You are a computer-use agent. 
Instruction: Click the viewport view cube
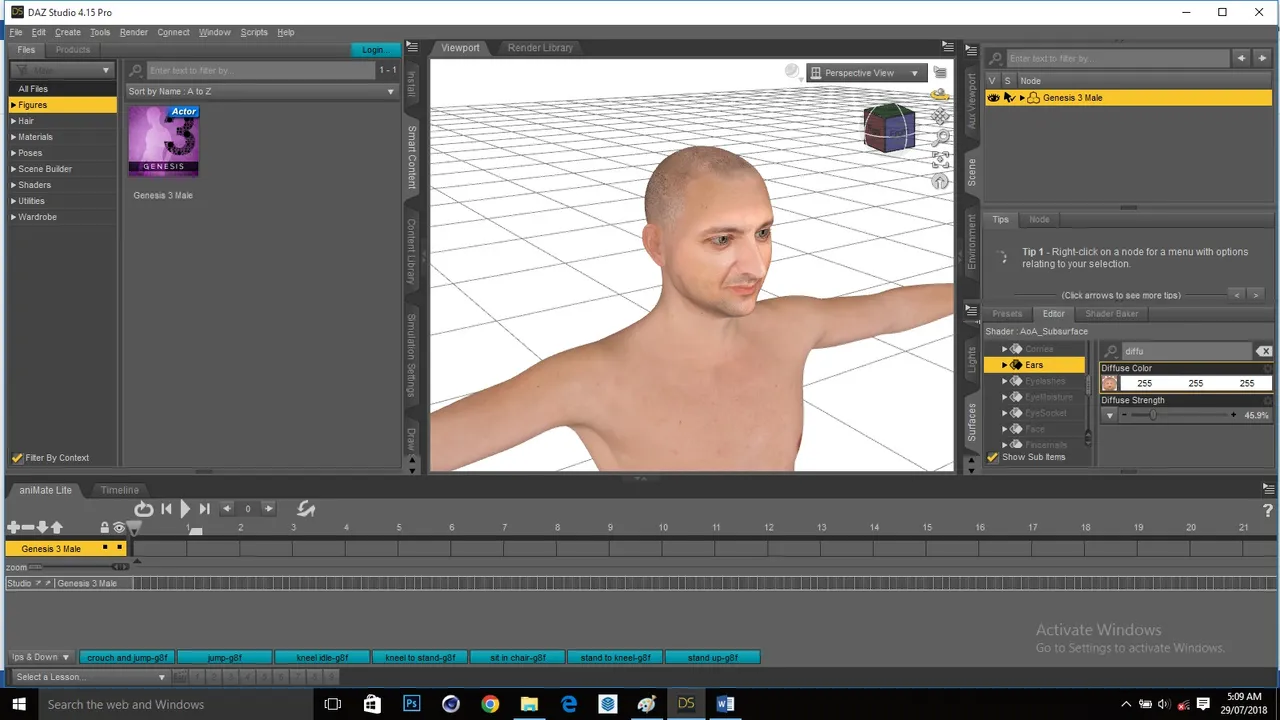888,127
